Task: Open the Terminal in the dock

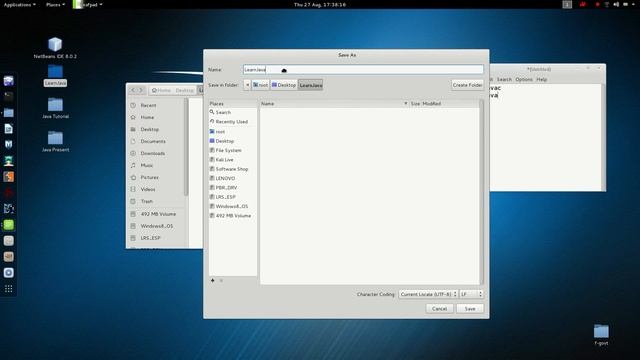Action: [9, 96]
